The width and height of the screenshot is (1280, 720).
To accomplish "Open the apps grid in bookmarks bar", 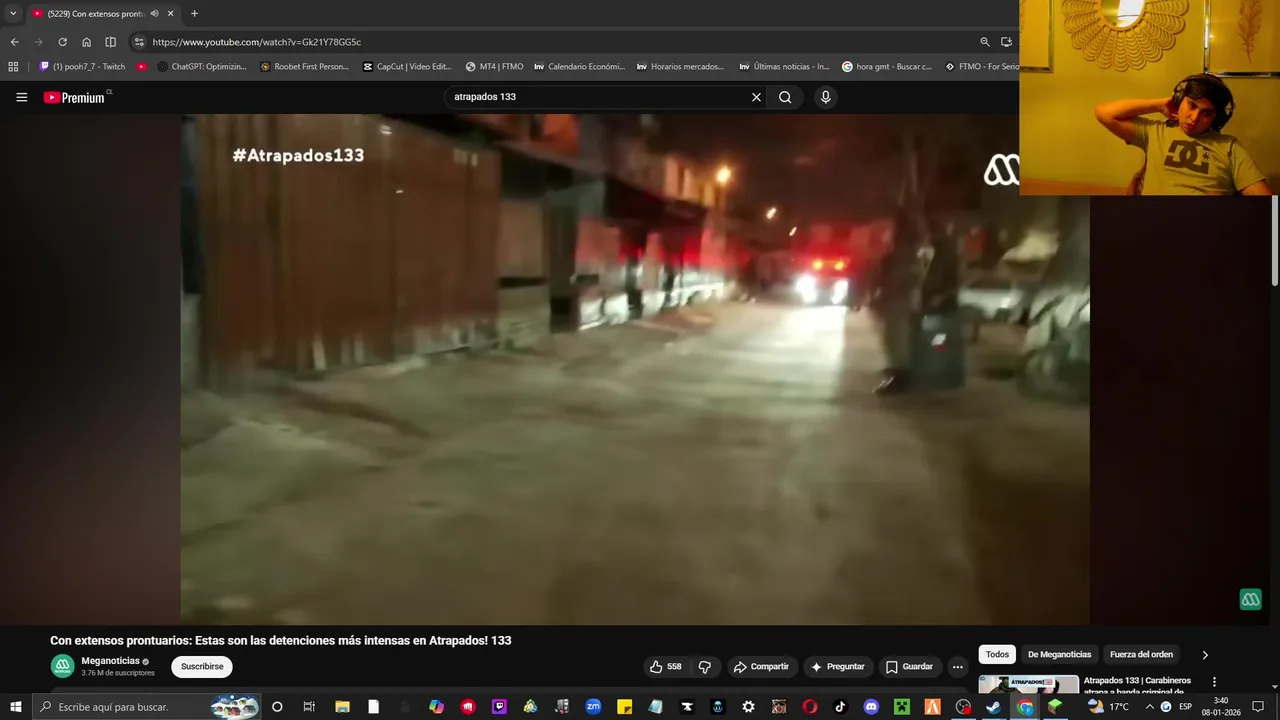I will point(13,67).
